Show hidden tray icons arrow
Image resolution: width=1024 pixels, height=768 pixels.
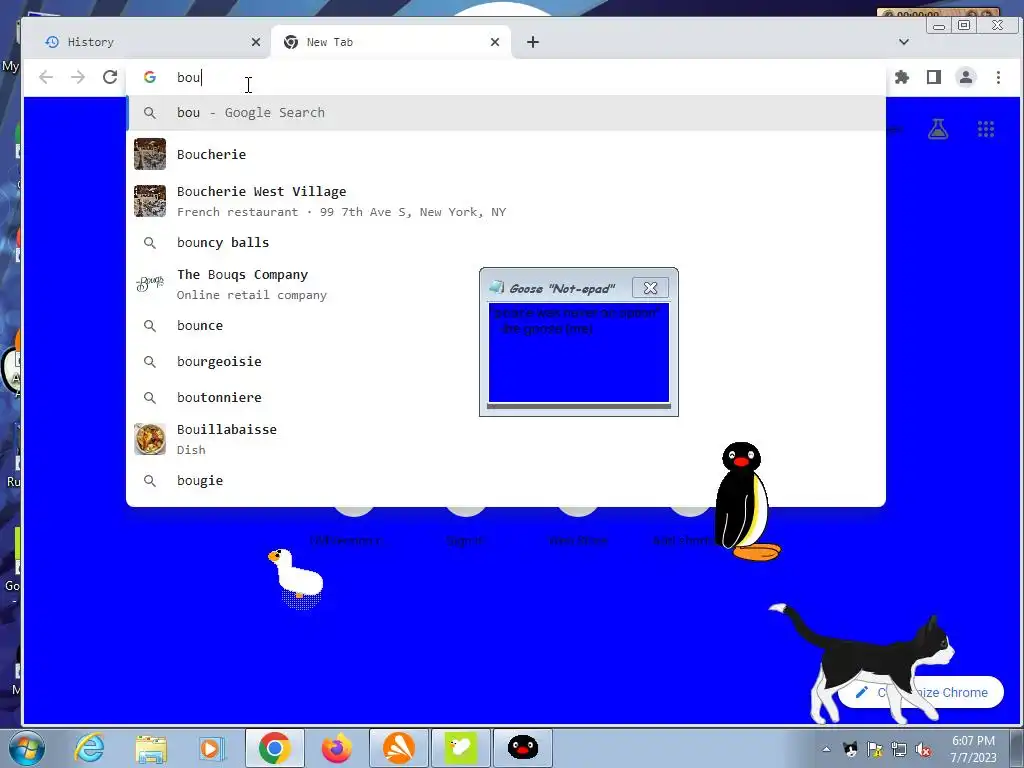[826, 749]
